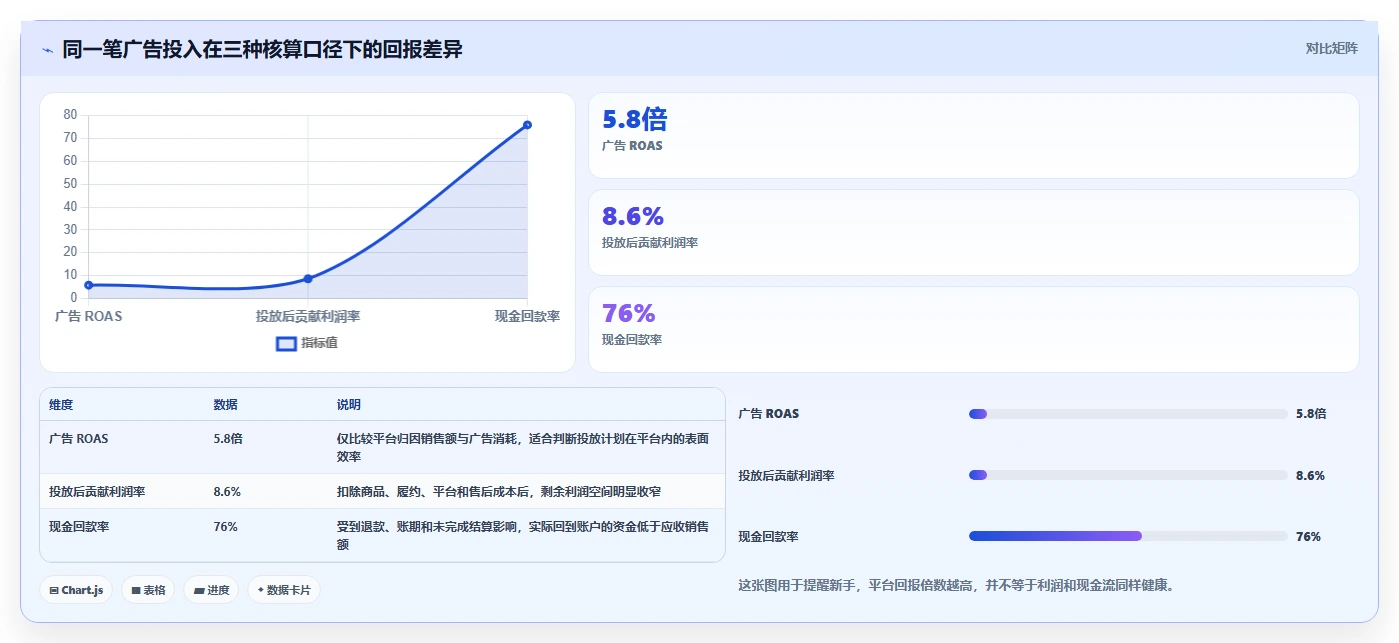The image size is (1399, 643).
Task: Click the 现金回款率 x-axis label on the chart
Action: 527,316
